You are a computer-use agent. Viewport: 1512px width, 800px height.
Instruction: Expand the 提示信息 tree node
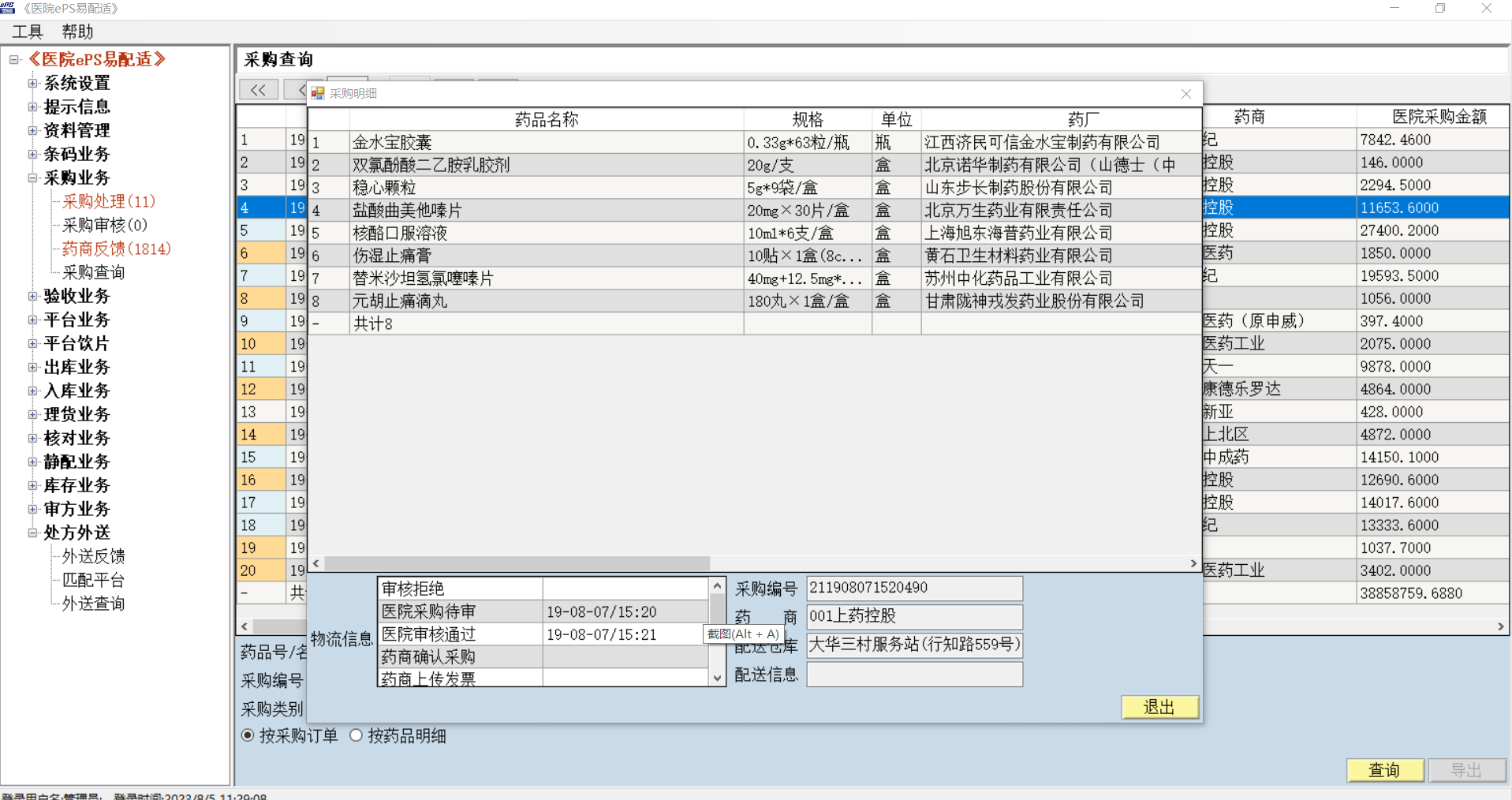coord(32,107)
